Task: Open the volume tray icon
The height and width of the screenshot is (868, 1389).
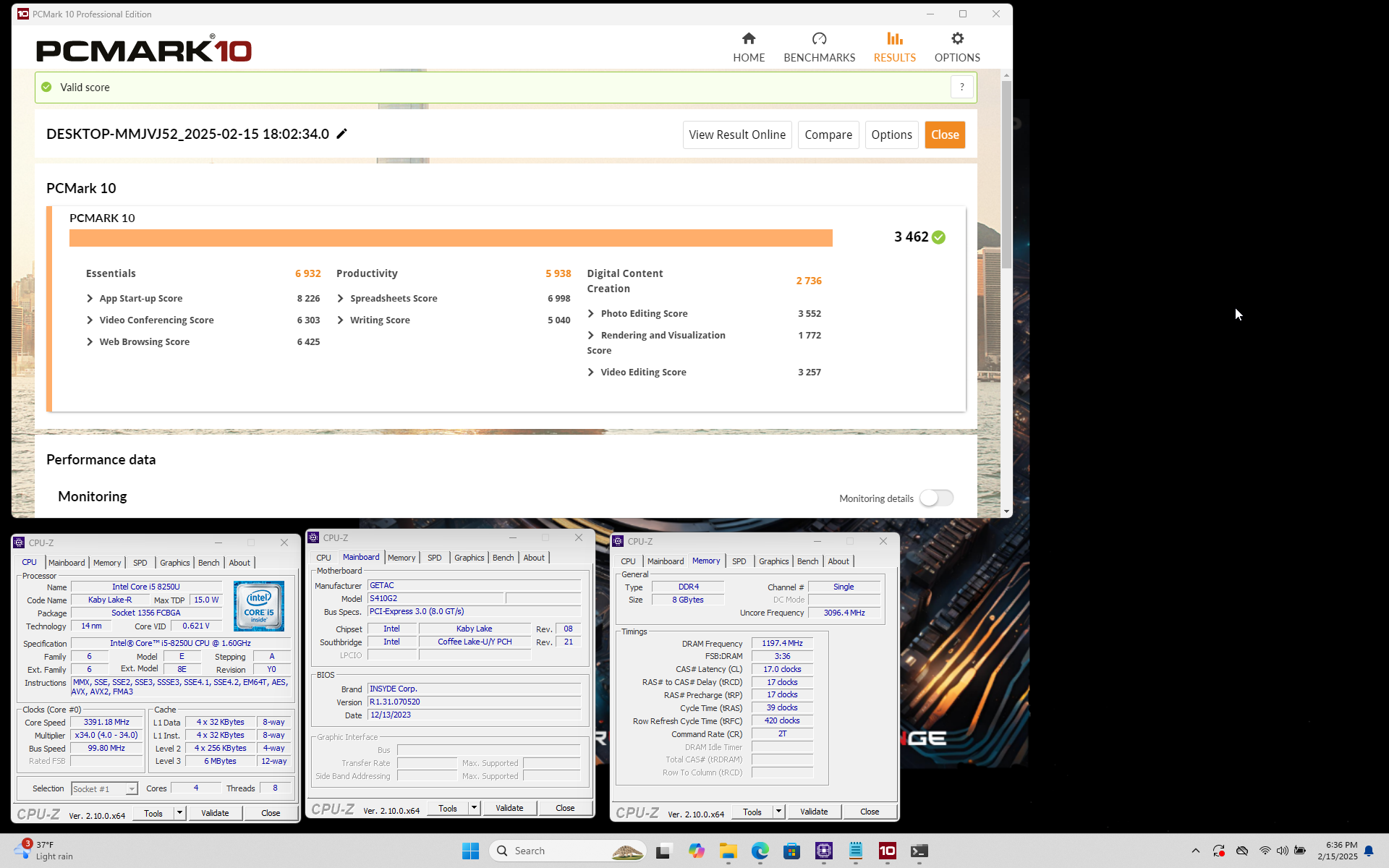Action: [1282, 851]
